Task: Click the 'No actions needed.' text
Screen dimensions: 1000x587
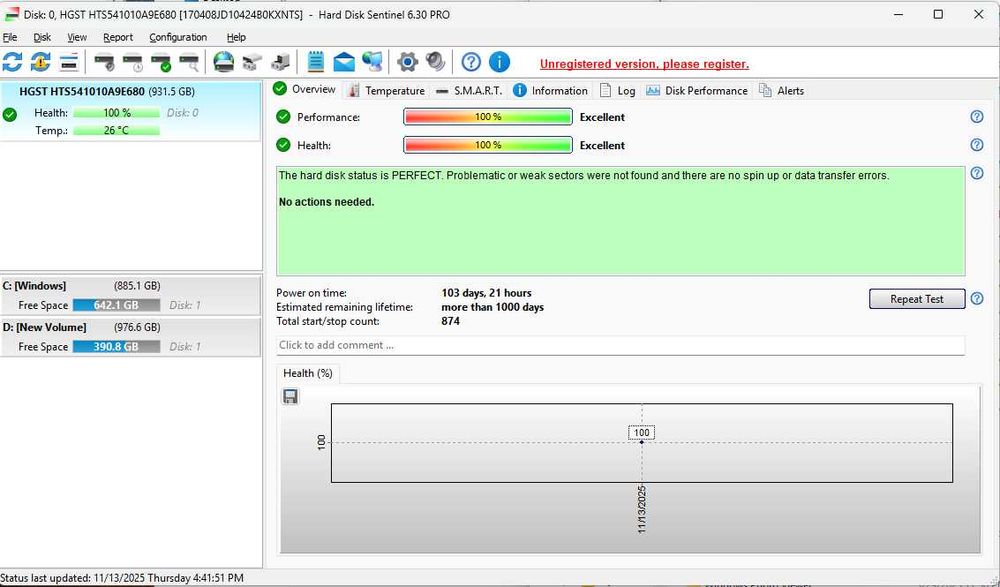Action: click(327, 202)
